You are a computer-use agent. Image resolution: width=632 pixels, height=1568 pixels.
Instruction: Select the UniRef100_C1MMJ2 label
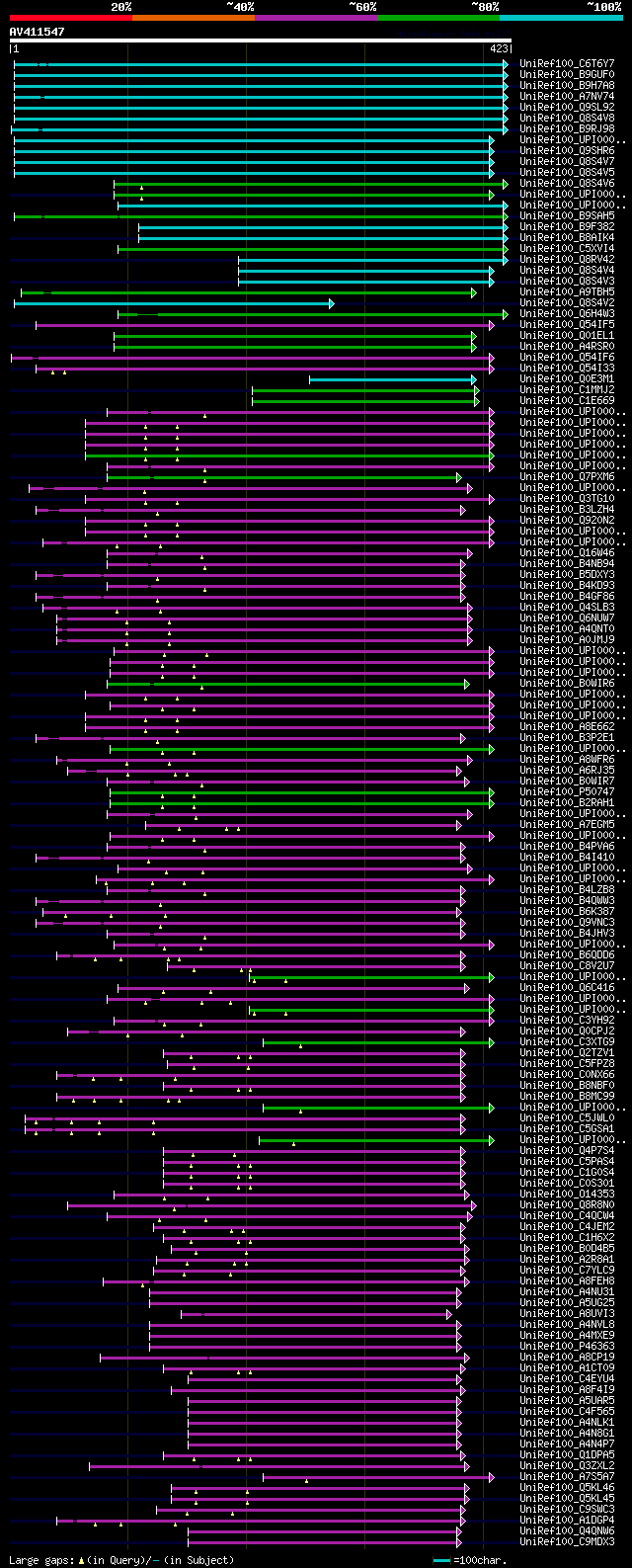click(x=567, y=389)
